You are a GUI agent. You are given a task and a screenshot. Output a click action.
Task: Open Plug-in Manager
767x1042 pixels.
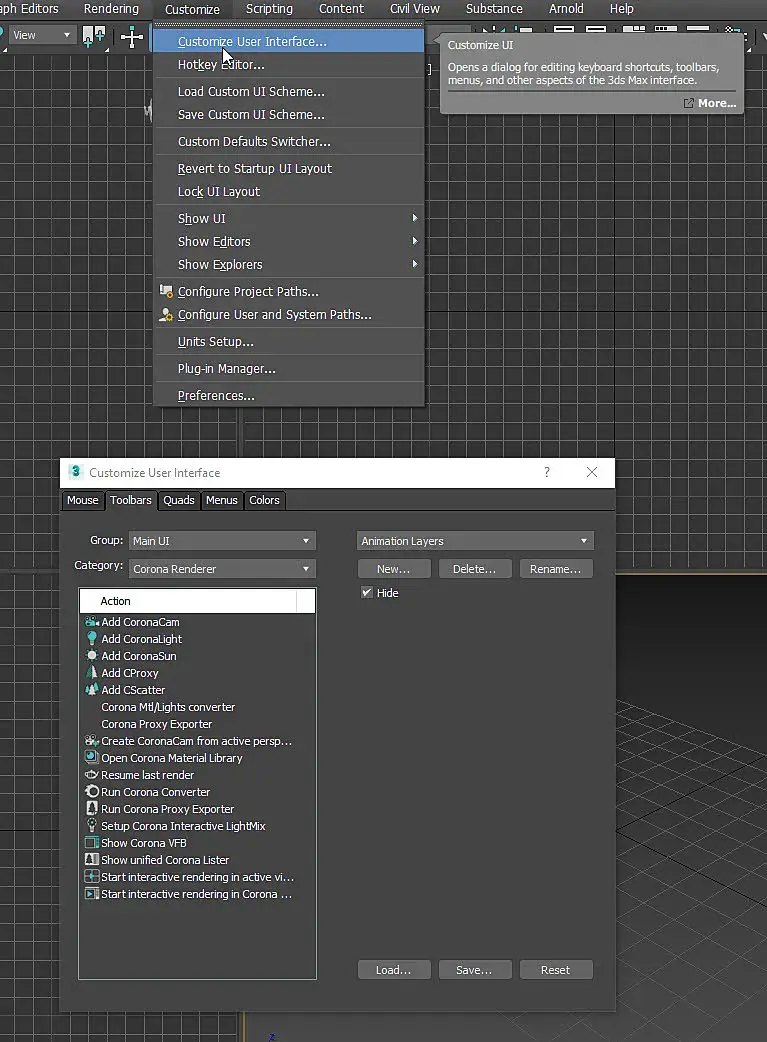coord(289,369)
